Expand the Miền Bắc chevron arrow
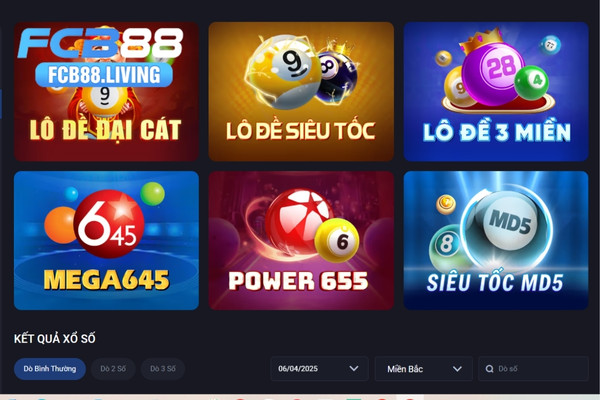 click(457, 369)
